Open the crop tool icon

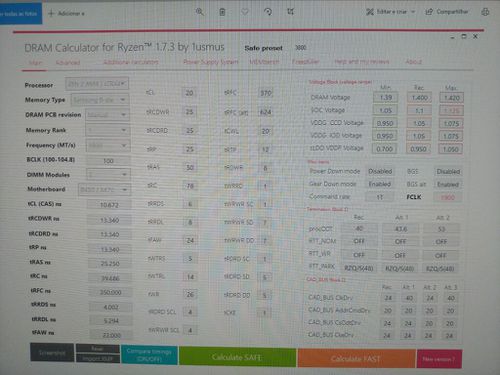pyautogui.click(x=290, y=12)
